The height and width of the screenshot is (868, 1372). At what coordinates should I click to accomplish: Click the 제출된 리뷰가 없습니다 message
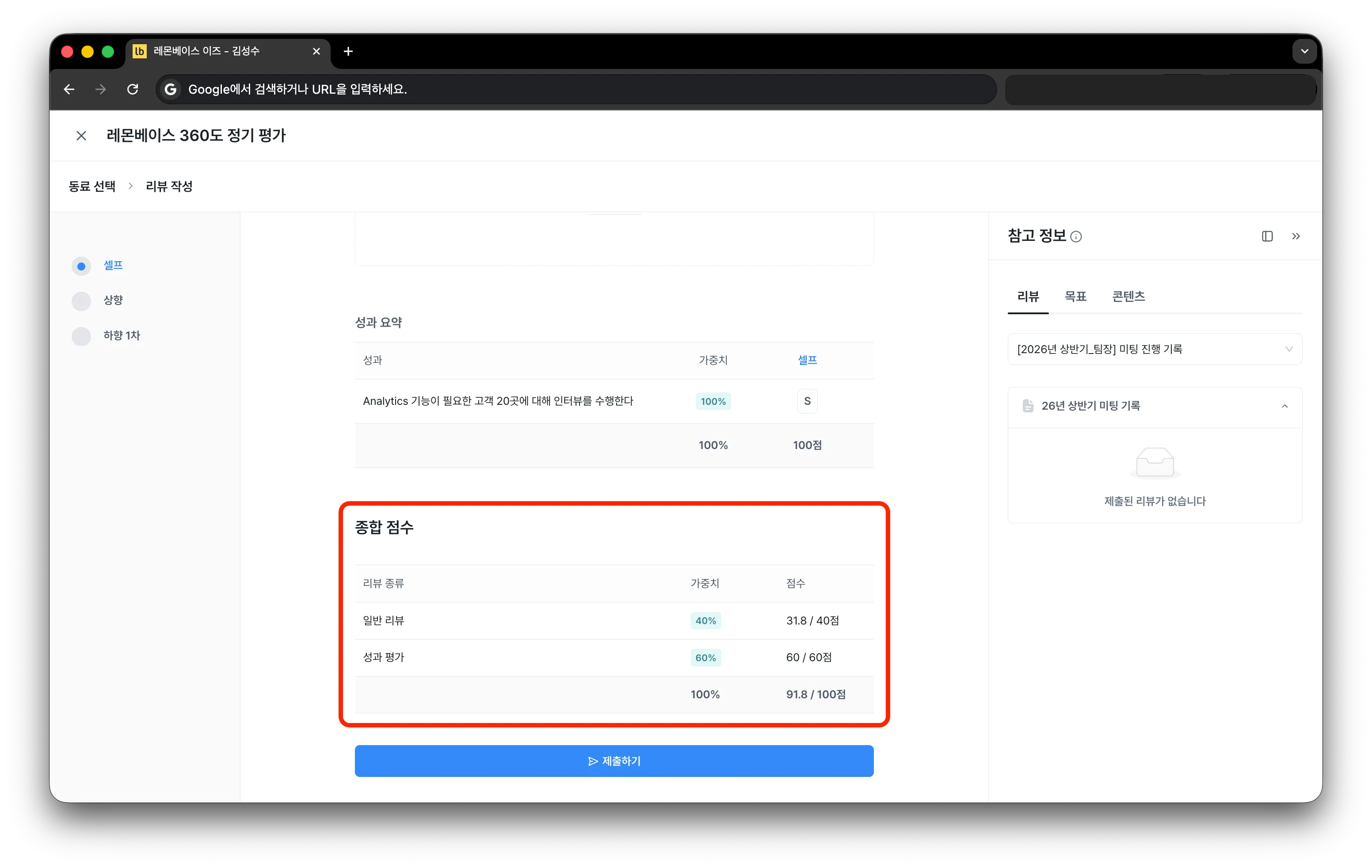pyautogui.click(x=1155, y=501)
